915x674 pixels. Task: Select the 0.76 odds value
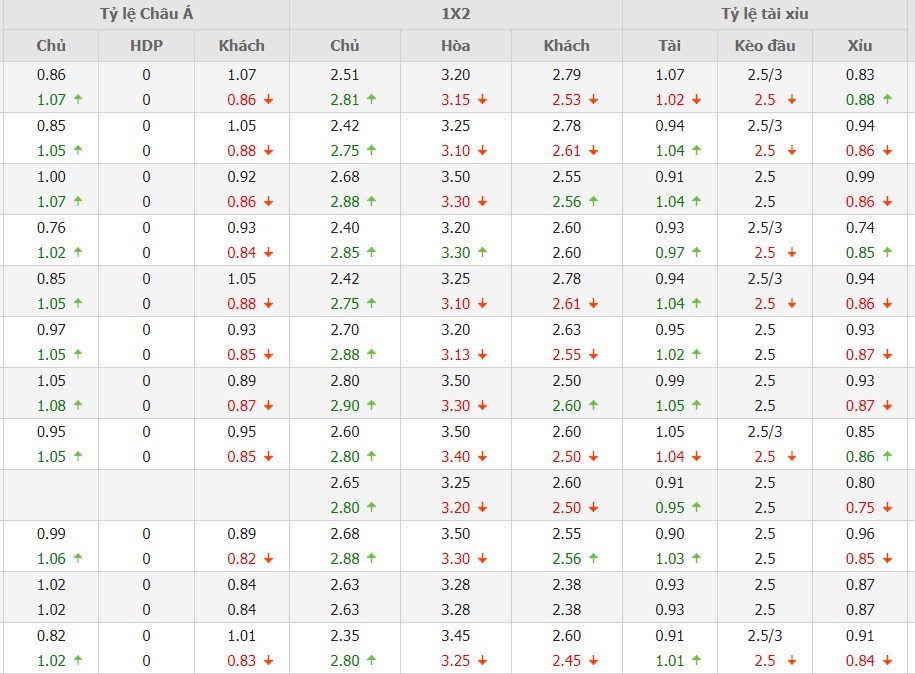coord(51,228)
